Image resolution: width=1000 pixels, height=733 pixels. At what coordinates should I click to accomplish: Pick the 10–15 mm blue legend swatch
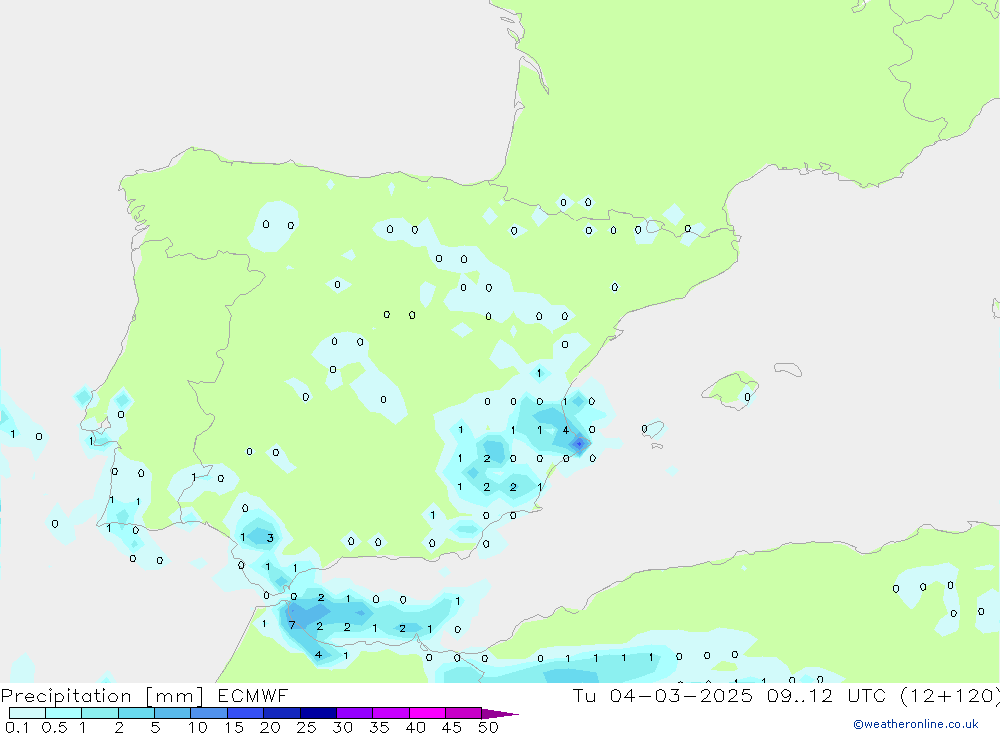pyautogui.click(x=209, y=713)
